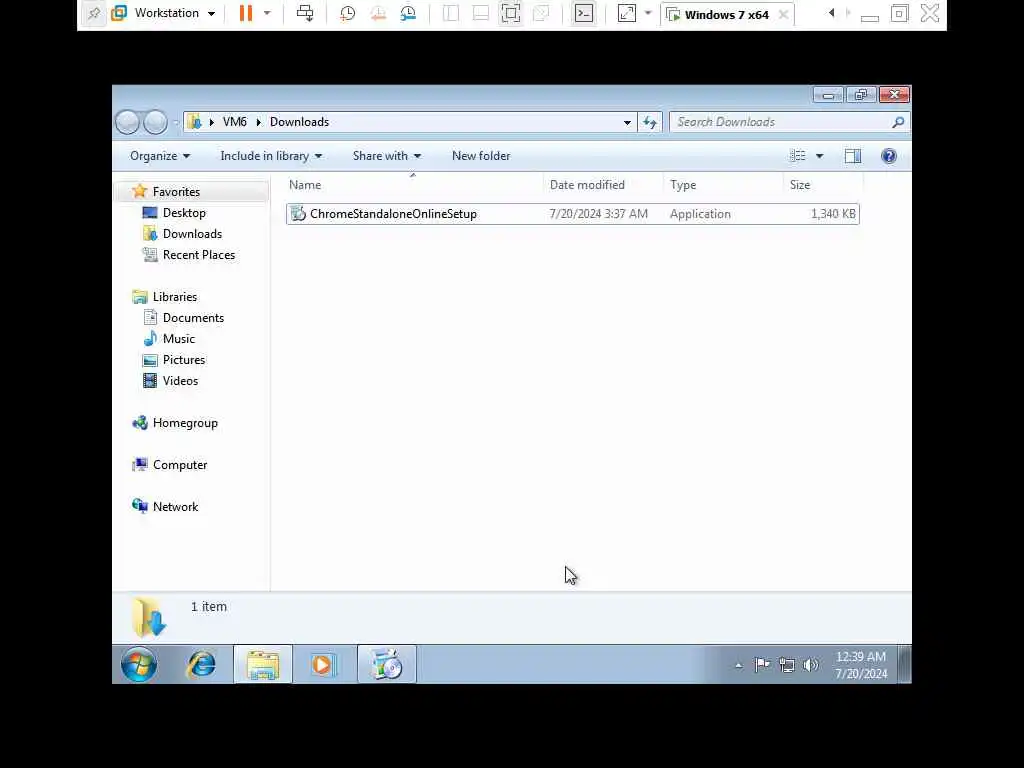
Task: Open Action Center flag icon
Action: (762, 665)
